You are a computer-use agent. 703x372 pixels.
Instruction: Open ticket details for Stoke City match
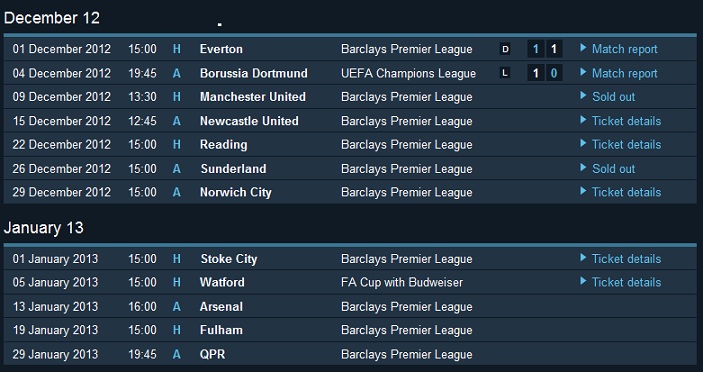pos(626,259)
